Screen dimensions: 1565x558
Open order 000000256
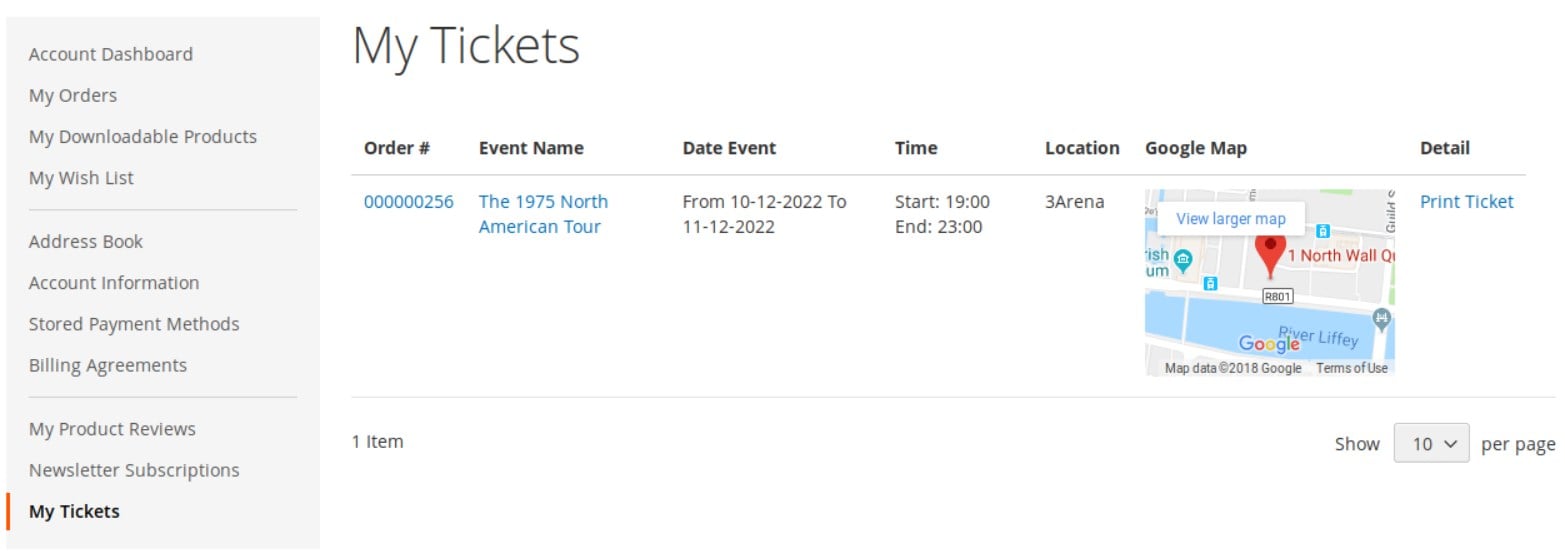pyautogui.click(x=408, y=202)
